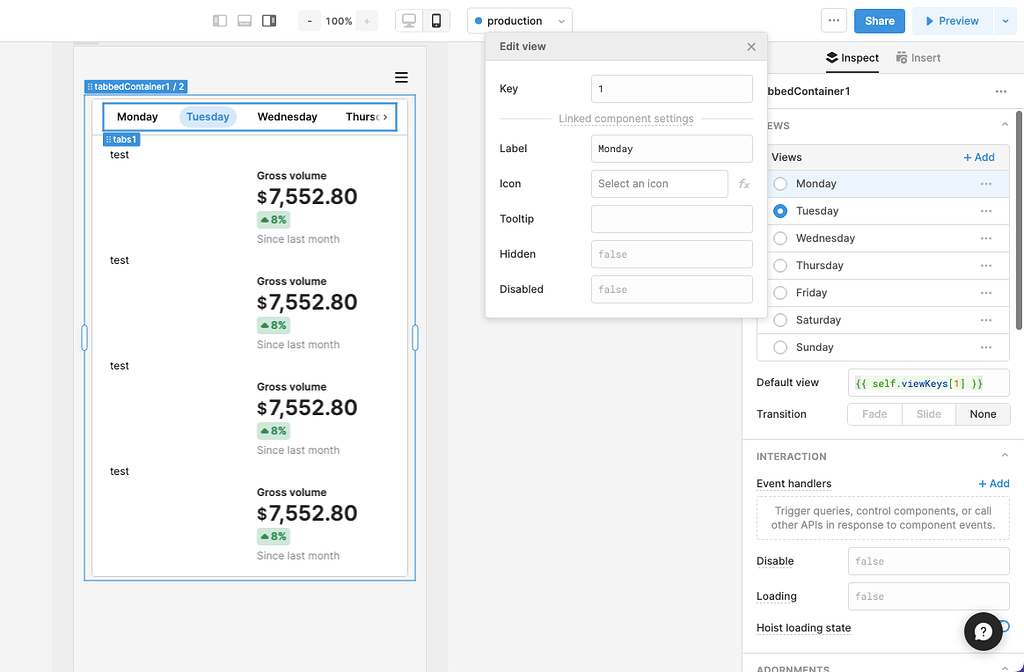Switch to the Insert tab

point(918,58)
